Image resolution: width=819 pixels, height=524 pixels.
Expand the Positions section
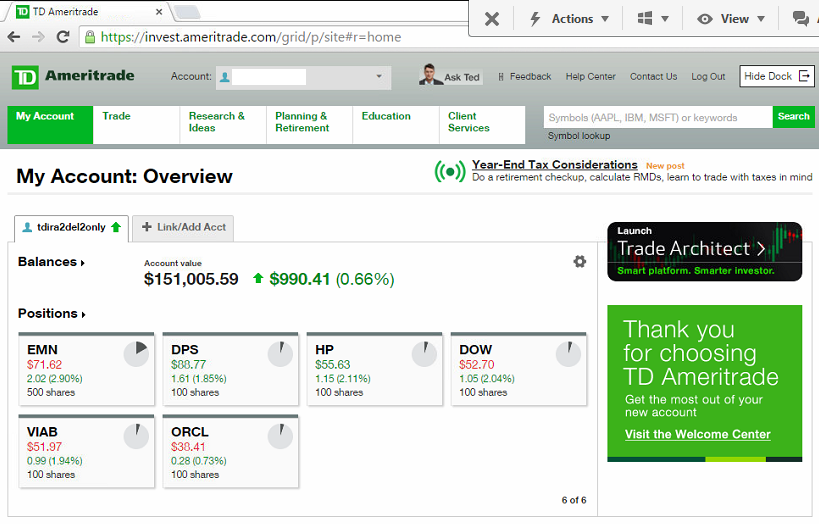tap(52, 313)
